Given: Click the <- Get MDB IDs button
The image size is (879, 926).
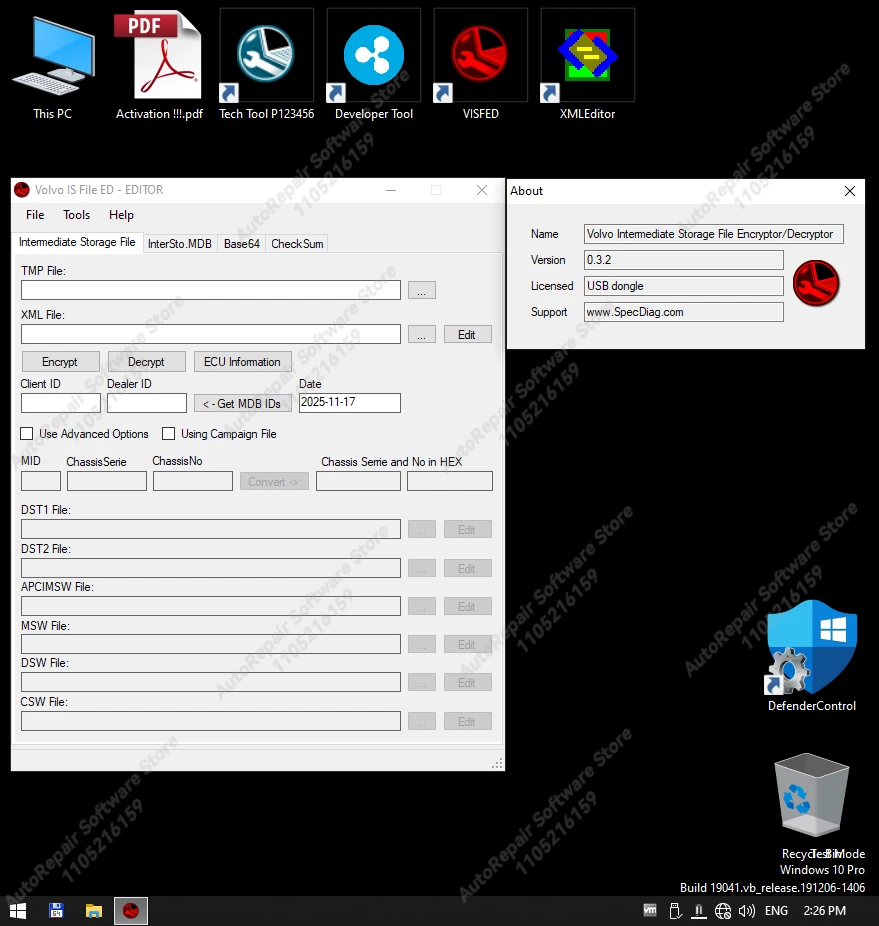Looking at the screenshot, I should tap(242, 403).
